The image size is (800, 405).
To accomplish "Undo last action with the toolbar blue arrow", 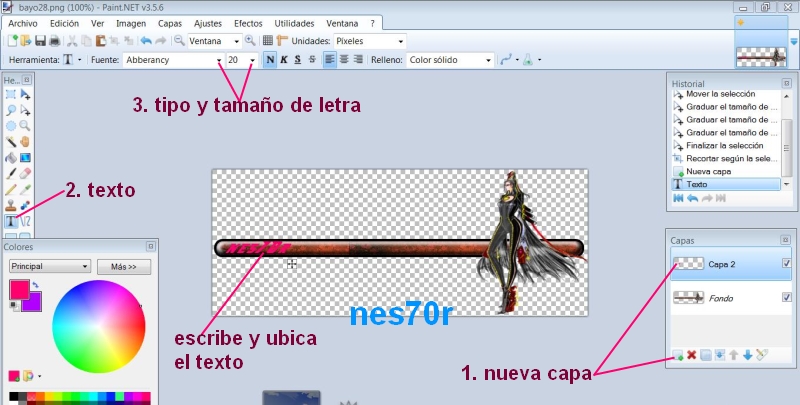I will click(146, 41).
